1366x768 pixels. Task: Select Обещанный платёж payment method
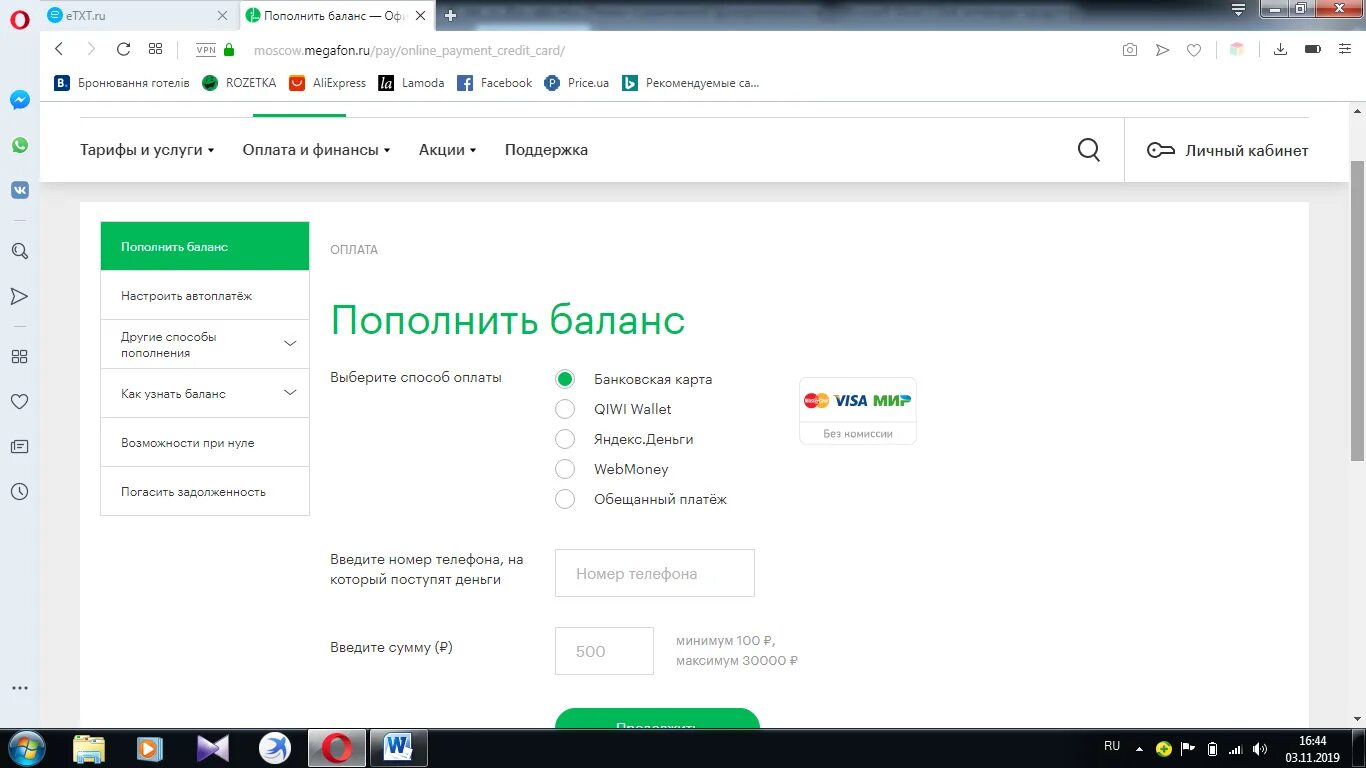pos(565,499)
